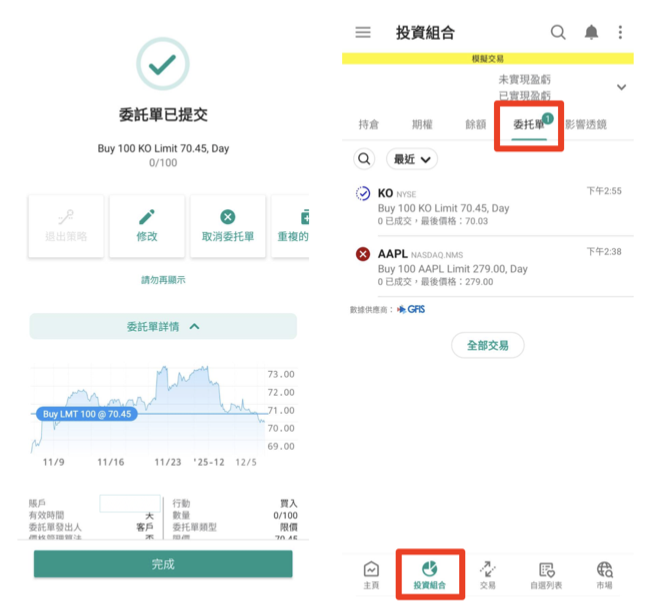Open the KO NYSE order row
The height and width of the screenshot is (608, 646).
pos(489,206)
